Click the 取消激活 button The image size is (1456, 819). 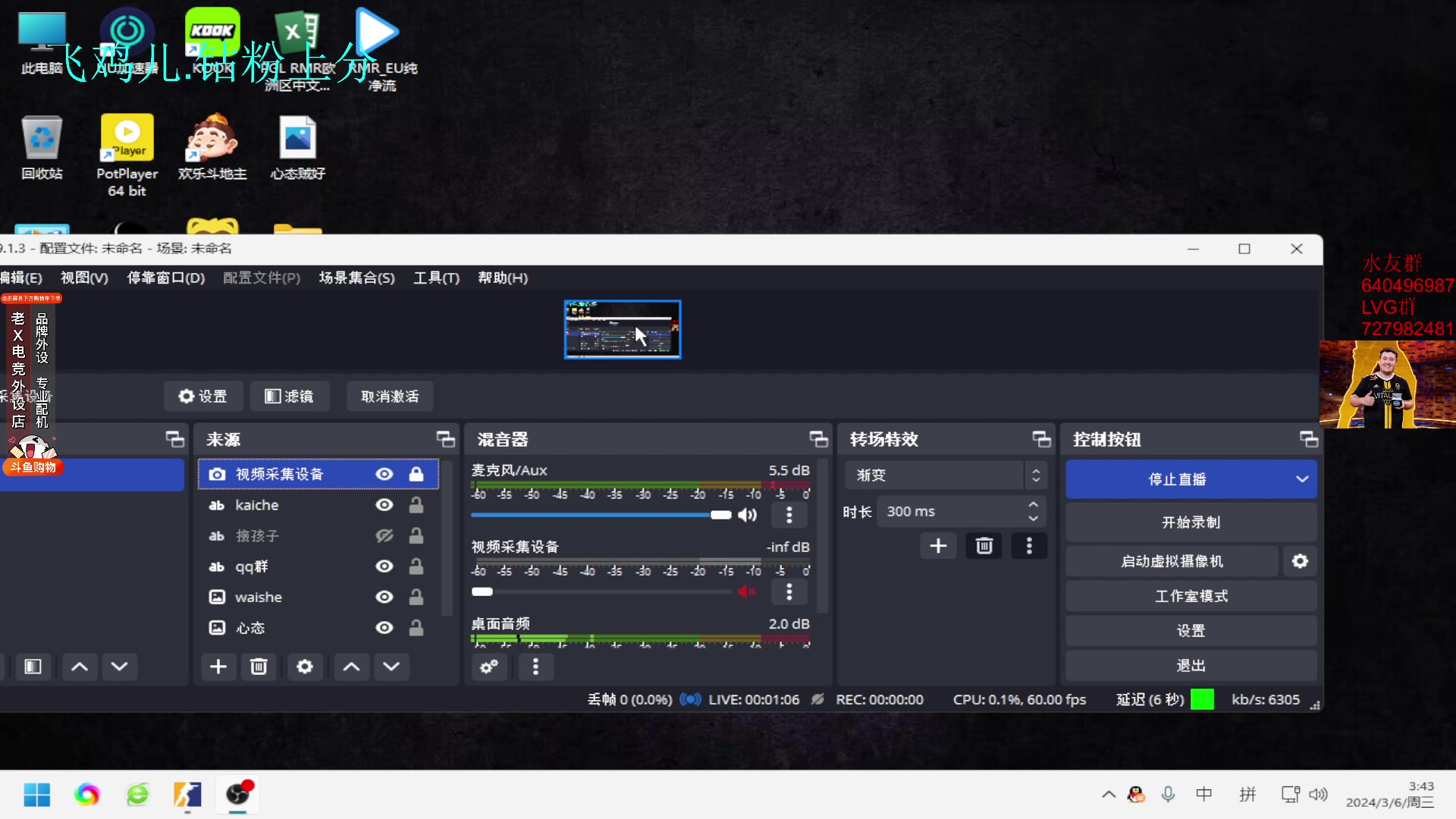click(x=389, y=396)
